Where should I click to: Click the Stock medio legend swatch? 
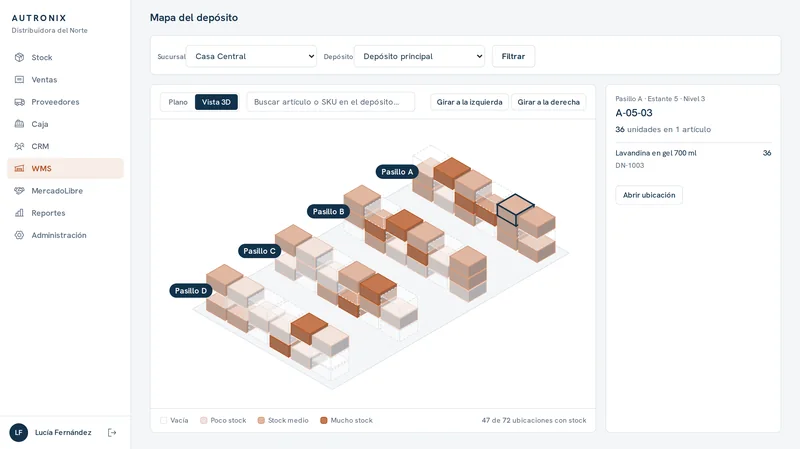click(261, 420)
